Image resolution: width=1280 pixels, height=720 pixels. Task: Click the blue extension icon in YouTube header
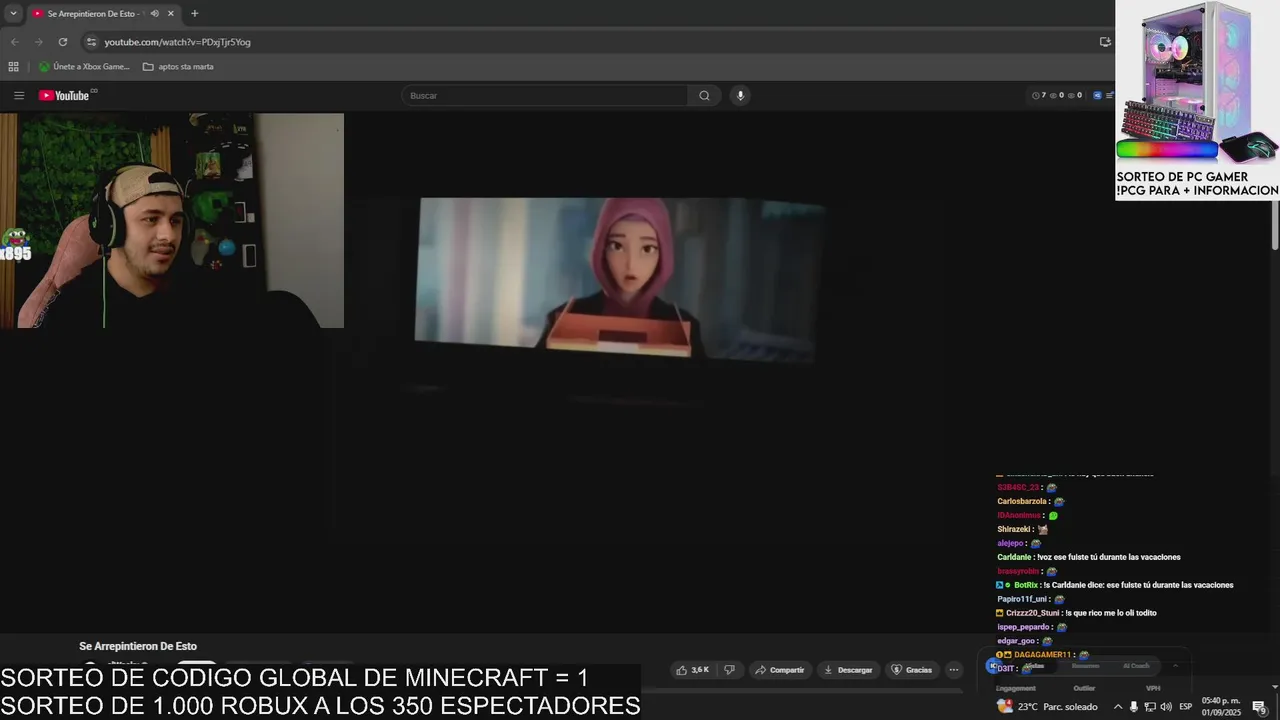click(1097, 95)
